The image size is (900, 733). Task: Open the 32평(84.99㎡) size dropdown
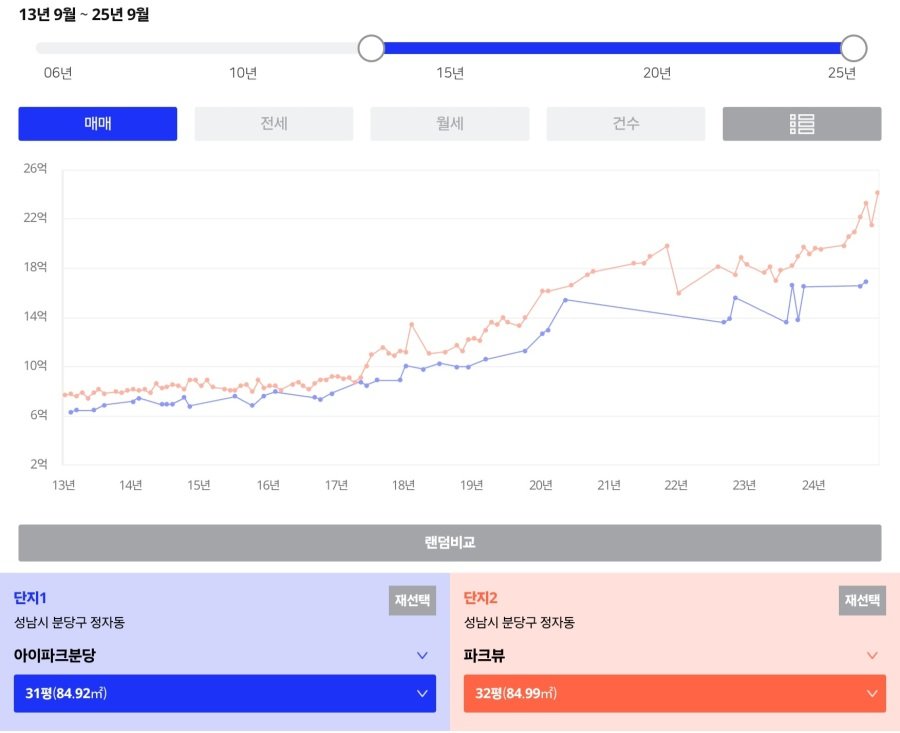click(x=674, y=693)
